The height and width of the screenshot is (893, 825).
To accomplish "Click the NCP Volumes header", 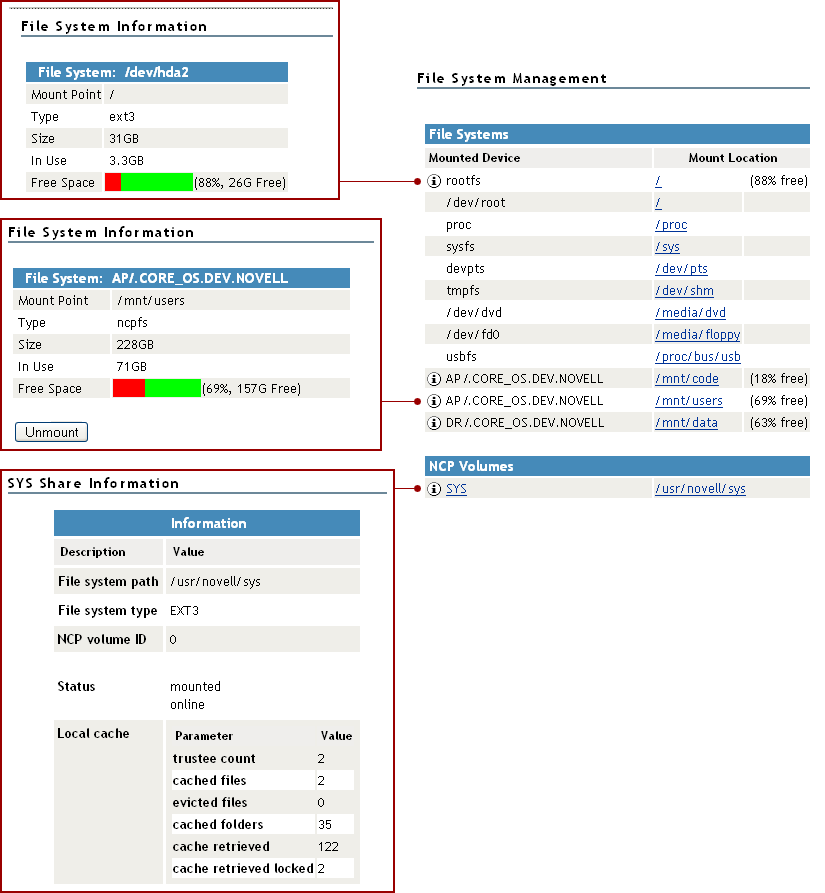I will 617,466.
